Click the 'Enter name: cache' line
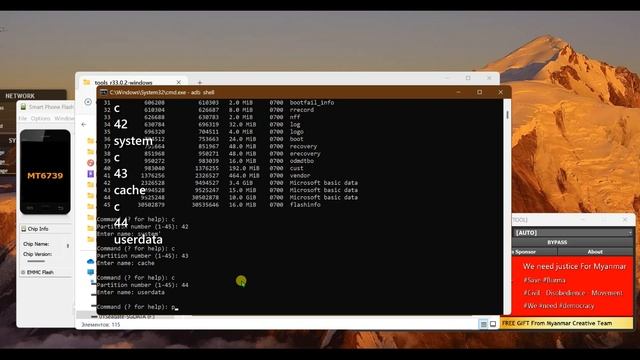 126,263
